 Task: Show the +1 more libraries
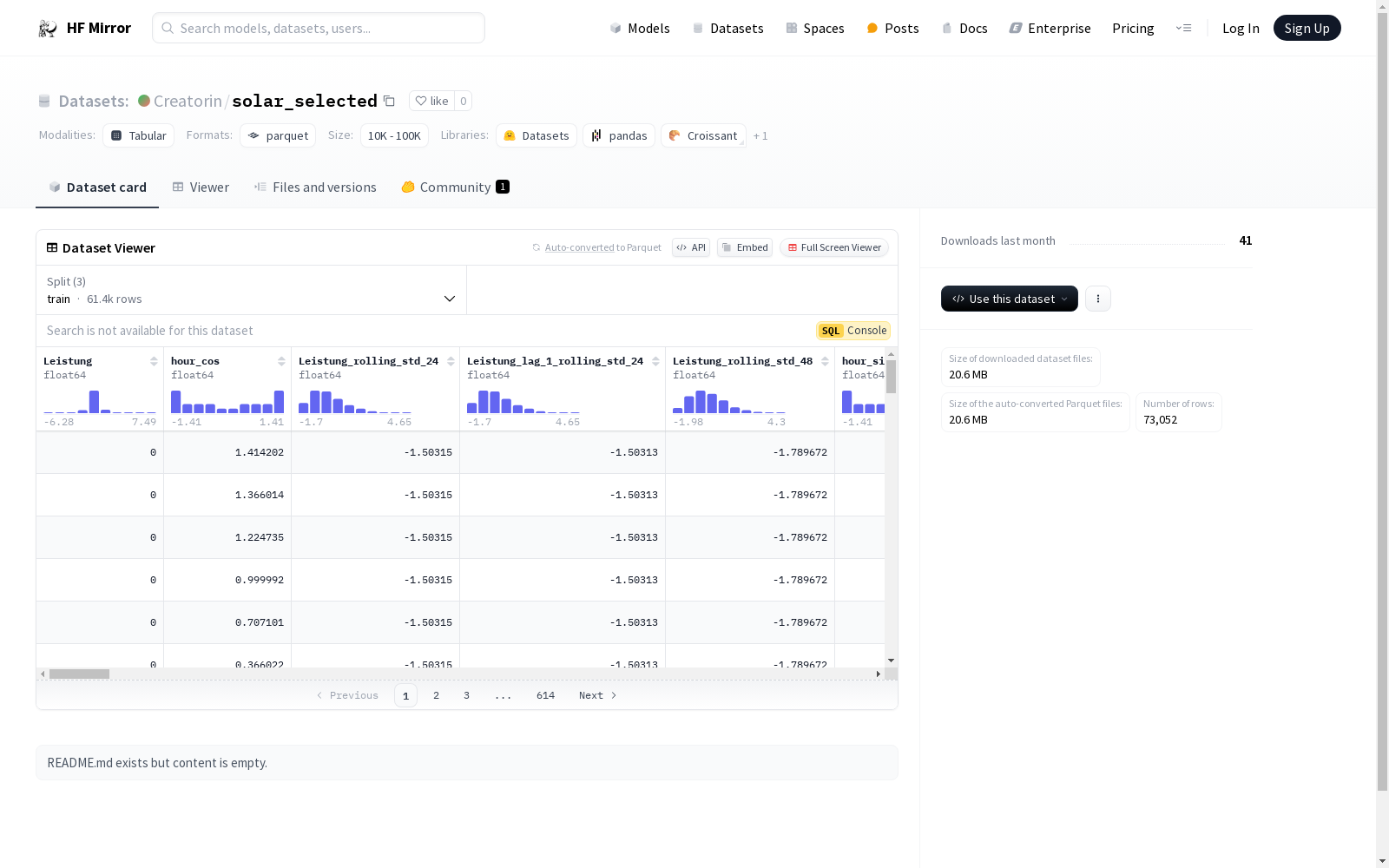coord(760,136)
